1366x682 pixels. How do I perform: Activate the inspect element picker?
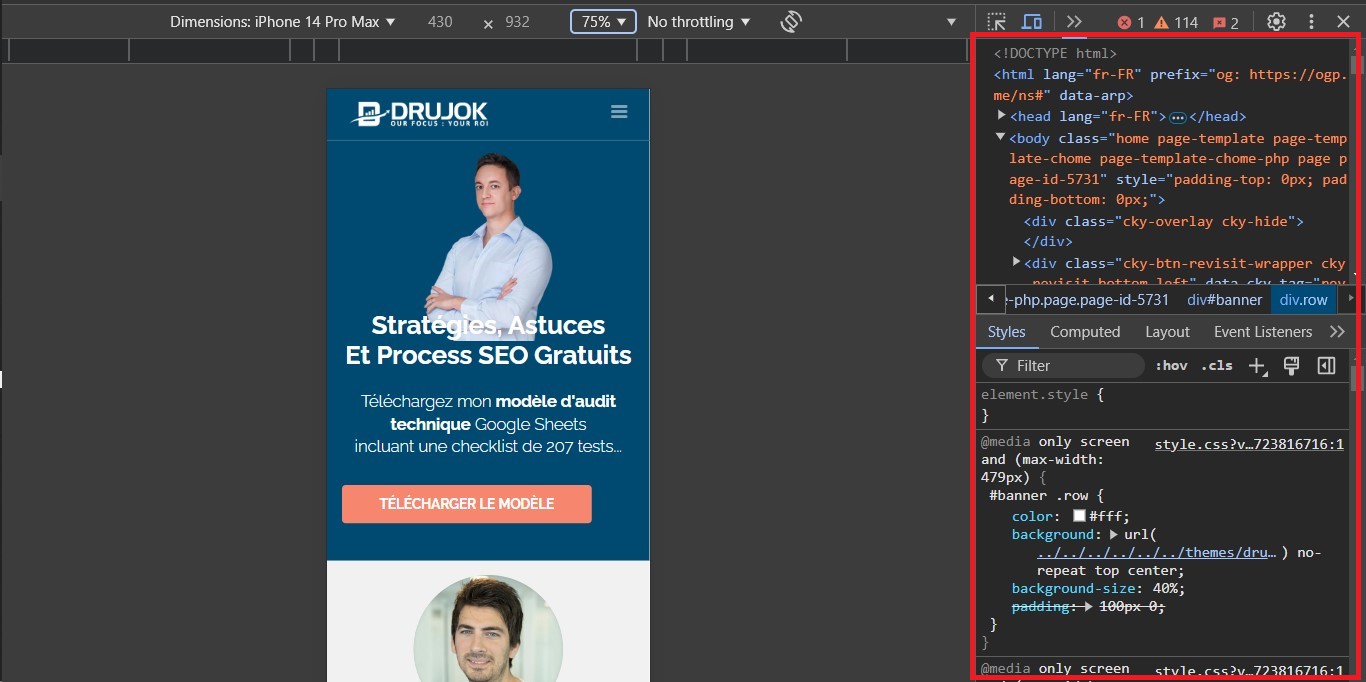(x=996, y=22)
